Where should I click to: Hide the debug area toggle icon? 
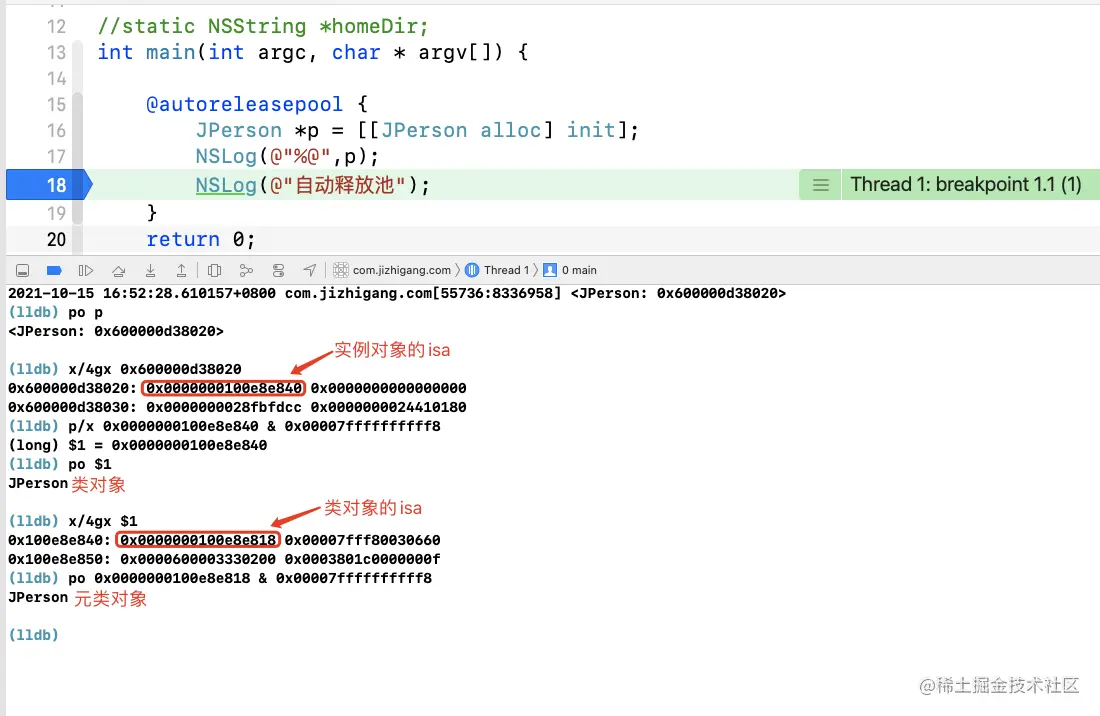coord(22,270)
